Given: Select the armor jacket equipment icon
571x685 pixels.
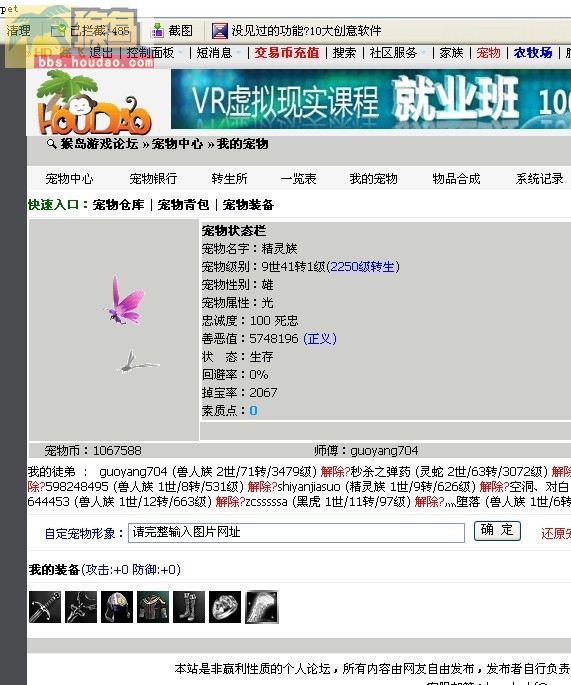Looking at the screenshot, I should coord(153,607).
